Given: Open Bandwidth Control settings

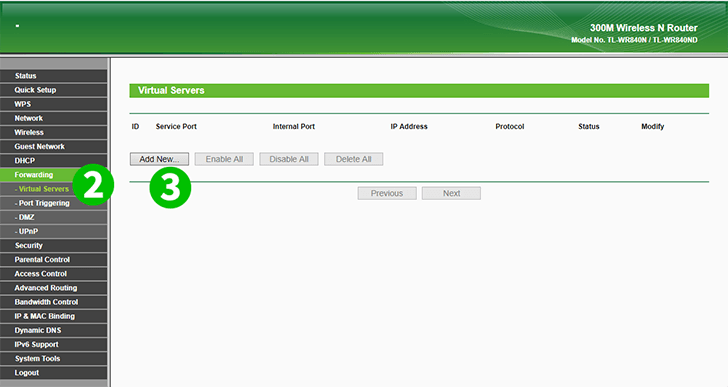Looking at the screenshot, I should (x=54, y=302).
